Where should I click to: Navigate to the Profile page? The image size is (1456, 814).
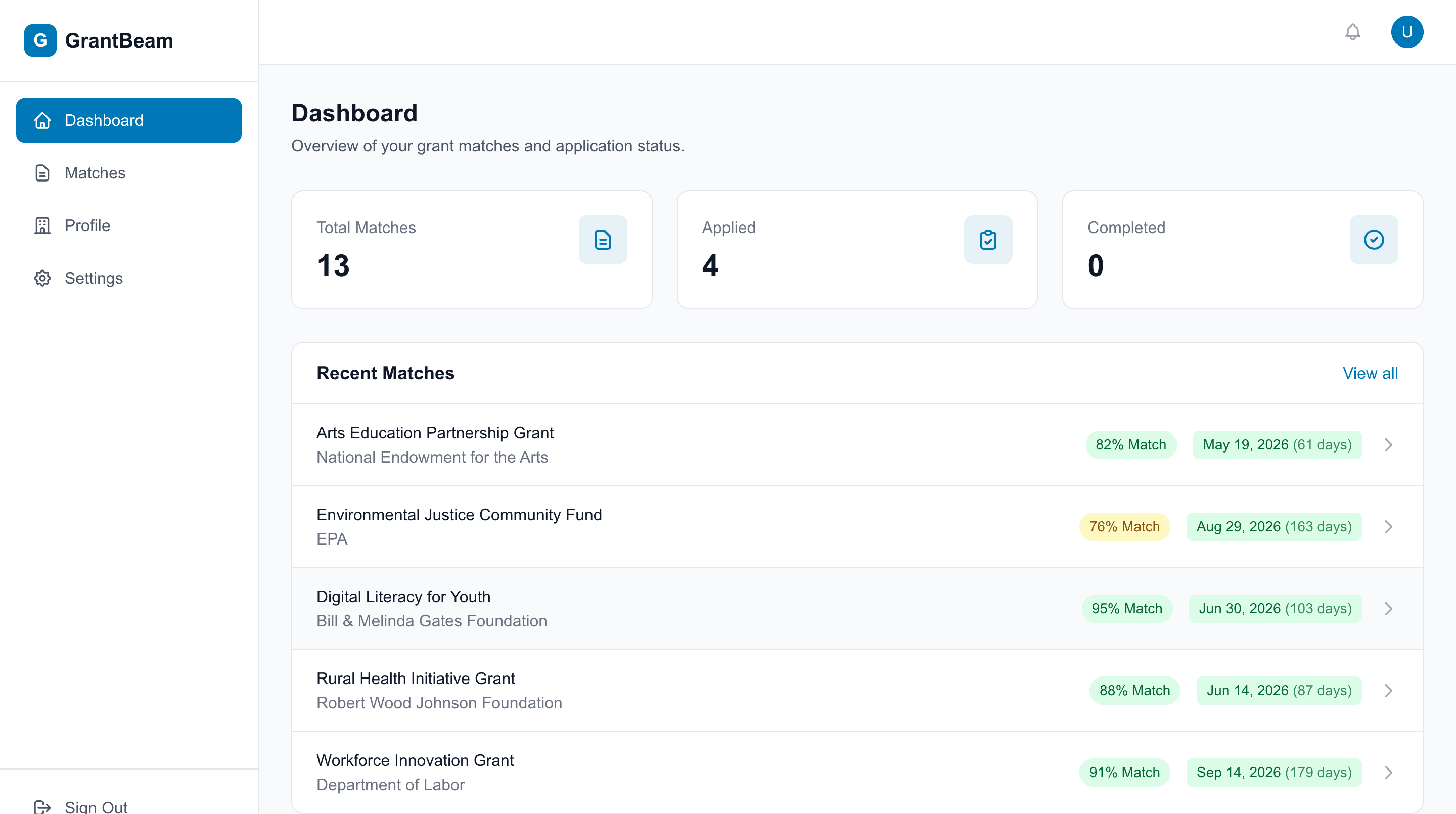87,225
